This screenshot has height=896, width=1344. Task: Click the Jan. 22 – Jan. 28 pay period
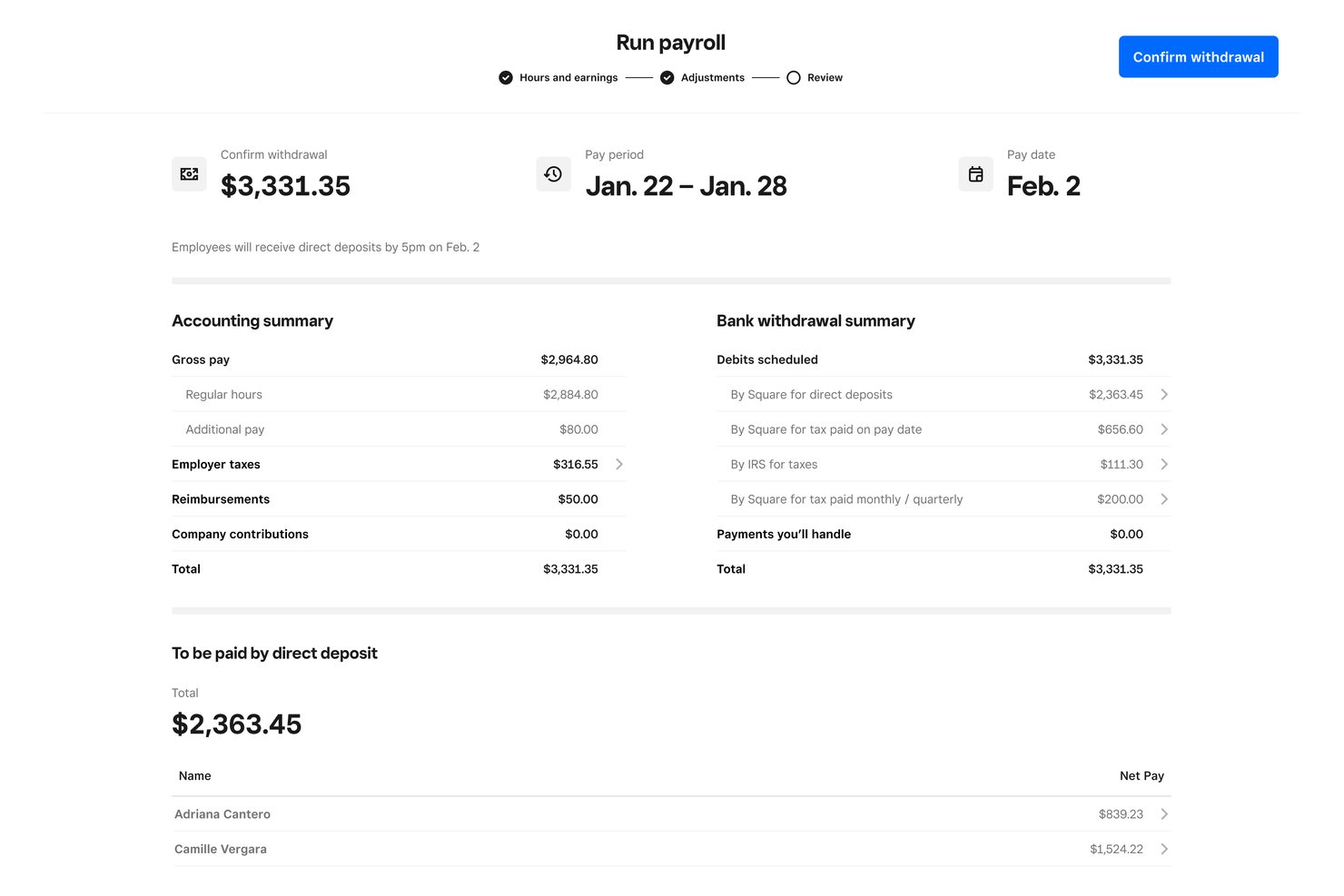point(686,185)
